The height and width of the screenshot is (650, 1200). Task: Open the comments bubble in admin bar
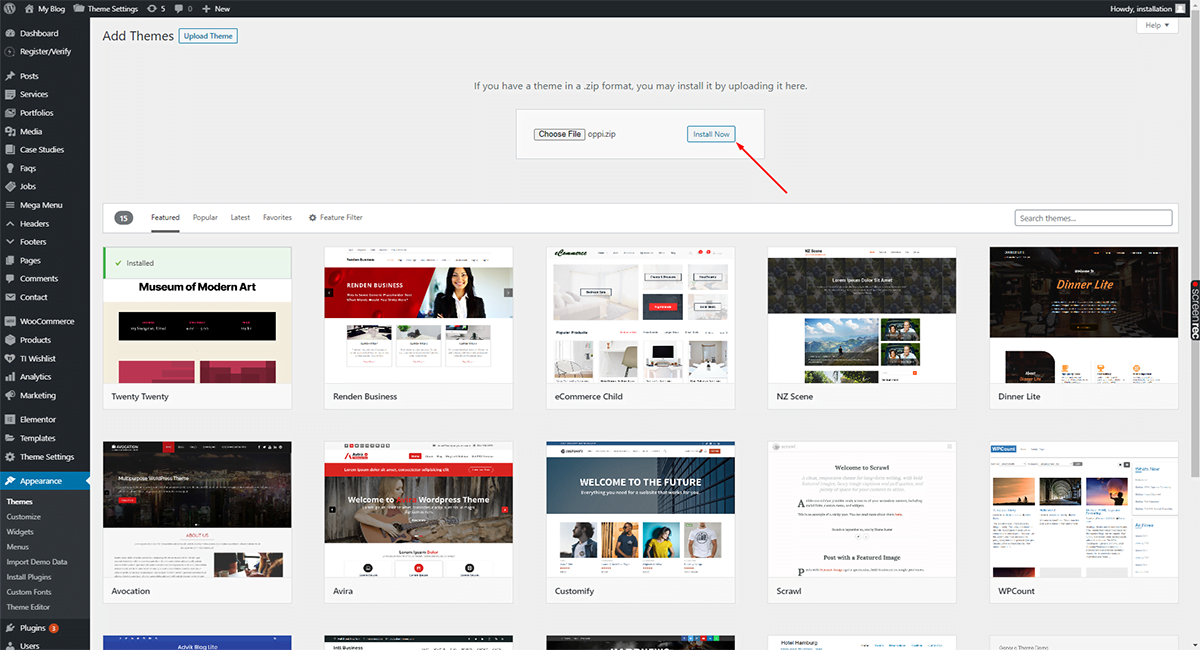[x=183, y=8]
